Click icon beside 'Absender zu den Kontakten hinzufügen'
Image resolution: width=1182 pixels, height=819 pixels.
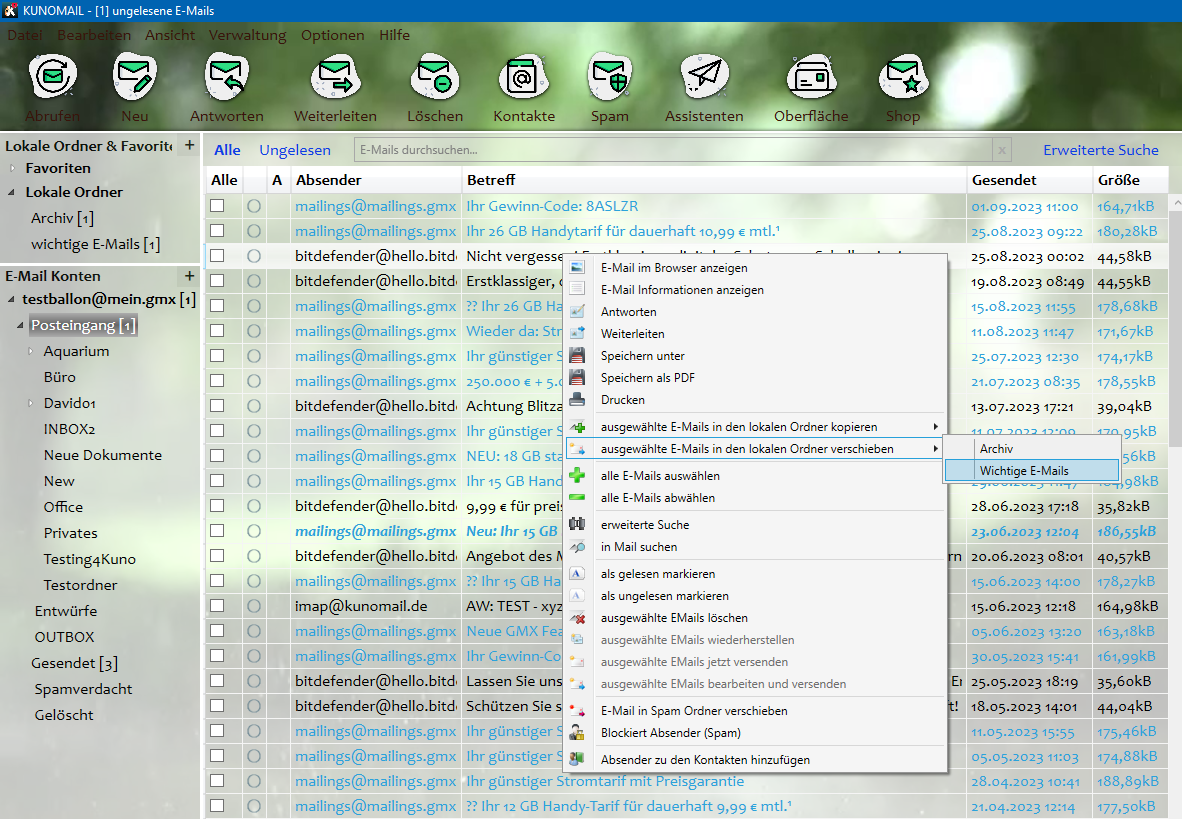577,759
